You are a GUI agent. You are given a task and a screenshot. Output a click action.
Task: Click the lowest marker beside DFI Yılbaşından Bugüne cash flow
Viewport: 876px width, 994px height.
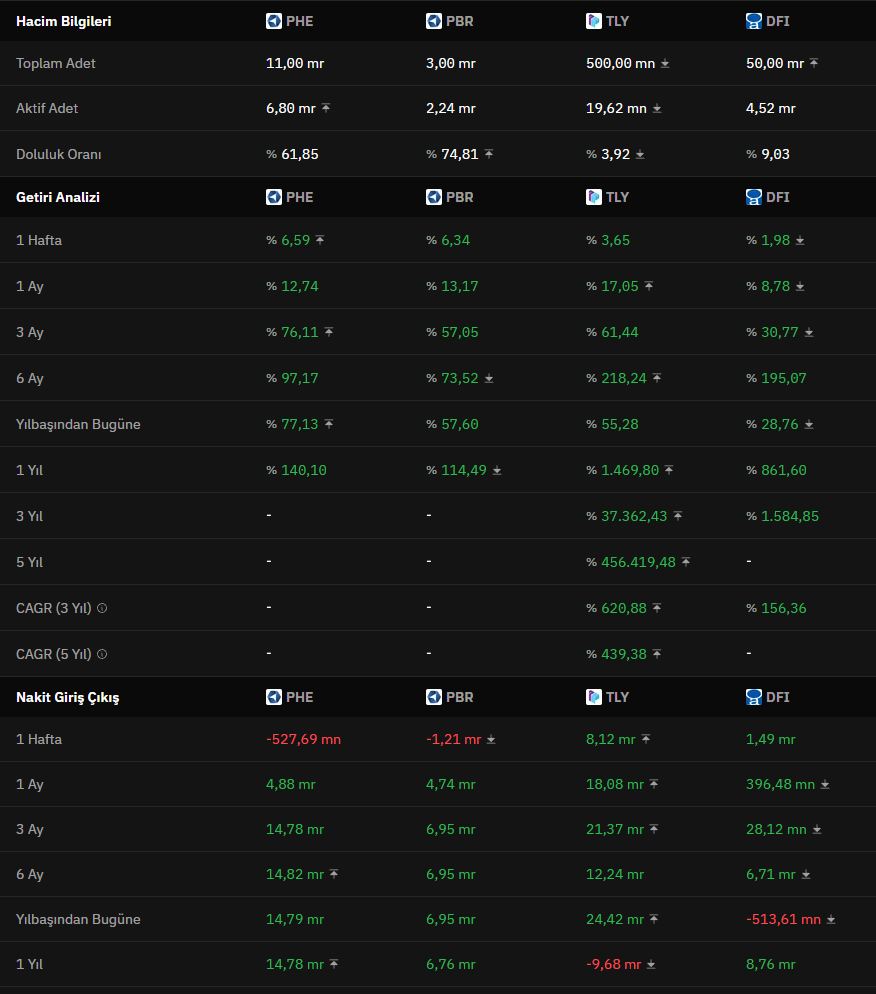click(x=831, y=919)
